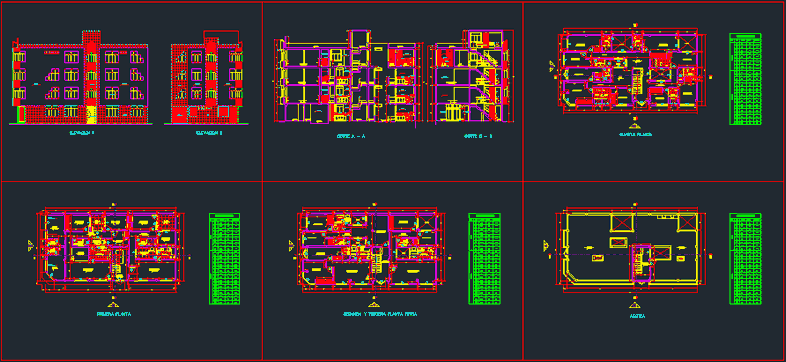The image size is (786, 362).
Task: Click the PRIMERA PLANTA title label
Action: (x=114, y=314)
